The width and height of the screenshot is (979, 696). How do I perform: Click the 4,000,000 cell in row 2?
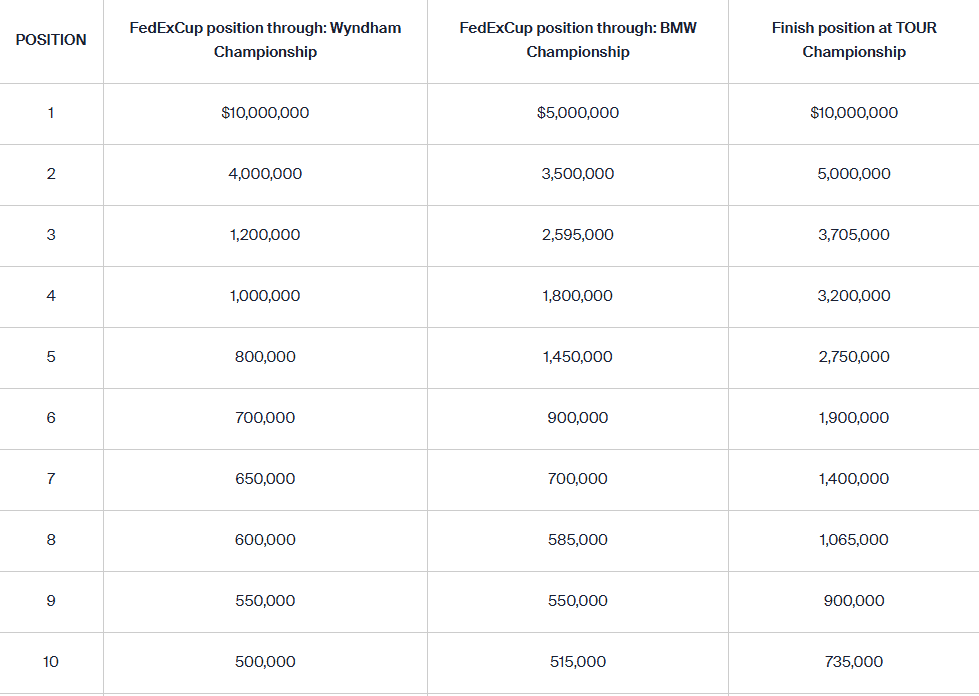coord(265,174)
